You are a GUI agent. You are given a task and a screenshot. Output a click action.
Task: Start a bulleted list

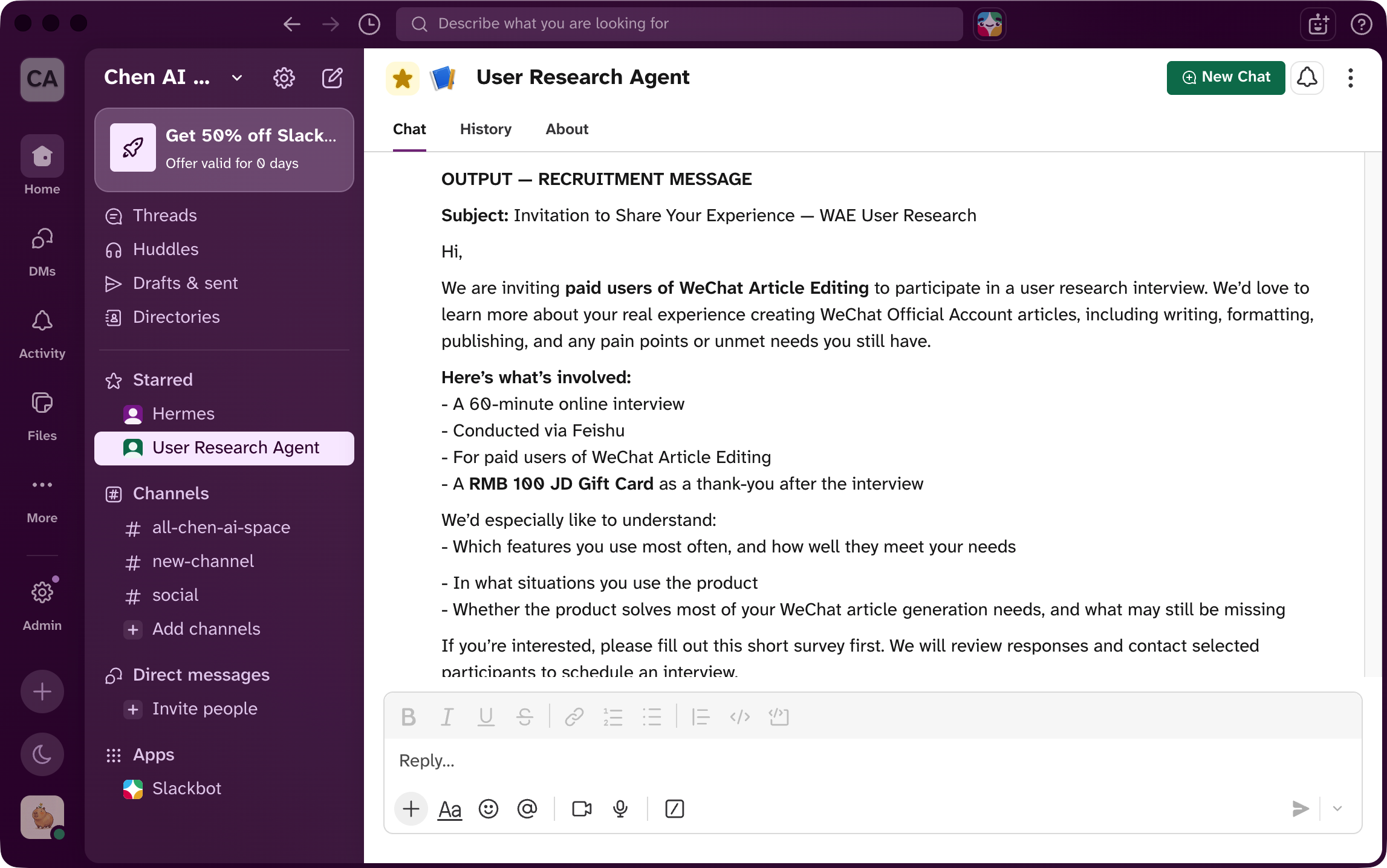tap(652, 717)
